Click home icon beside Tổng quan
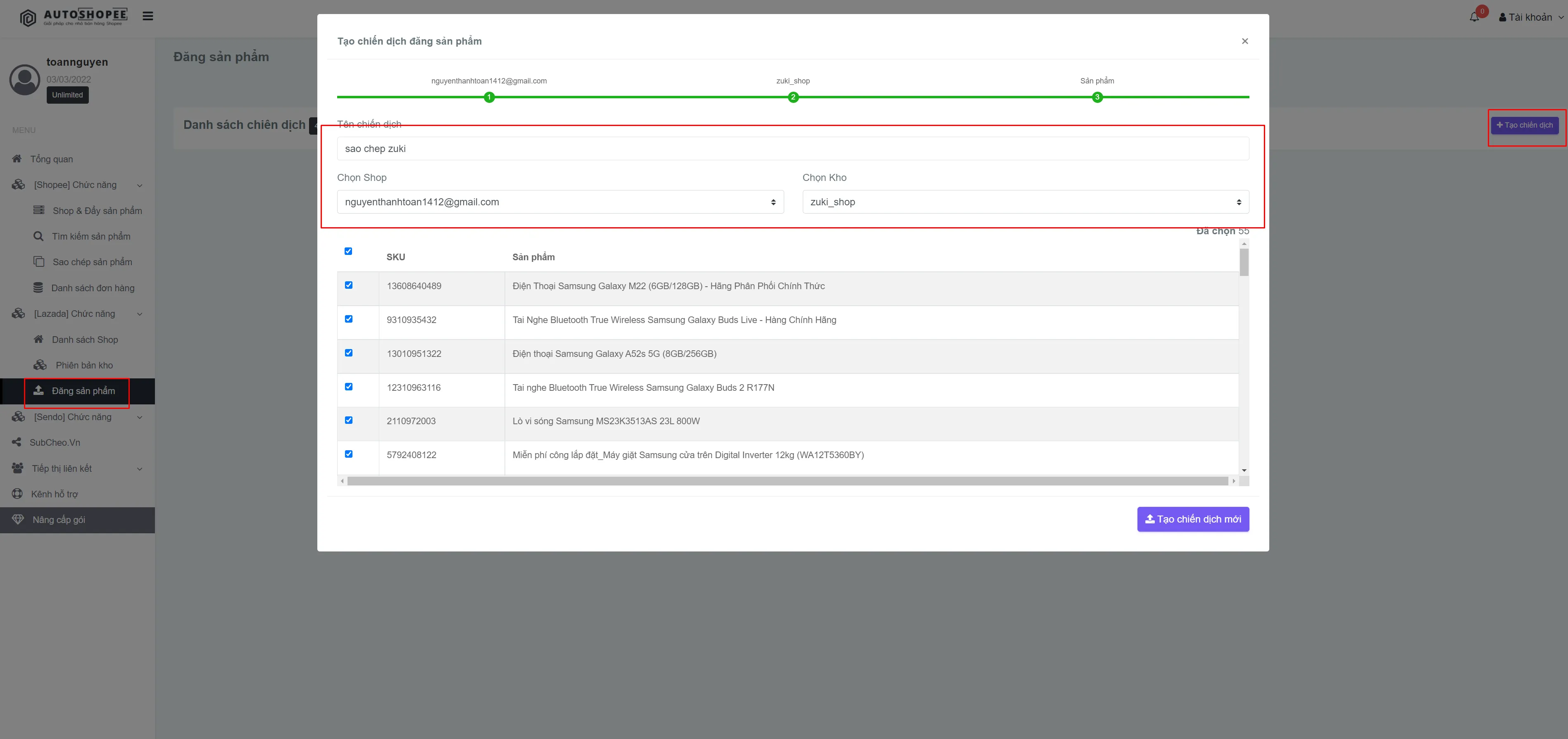The height and width of the screenshot is (739, 1568). (x=17, y=159)
